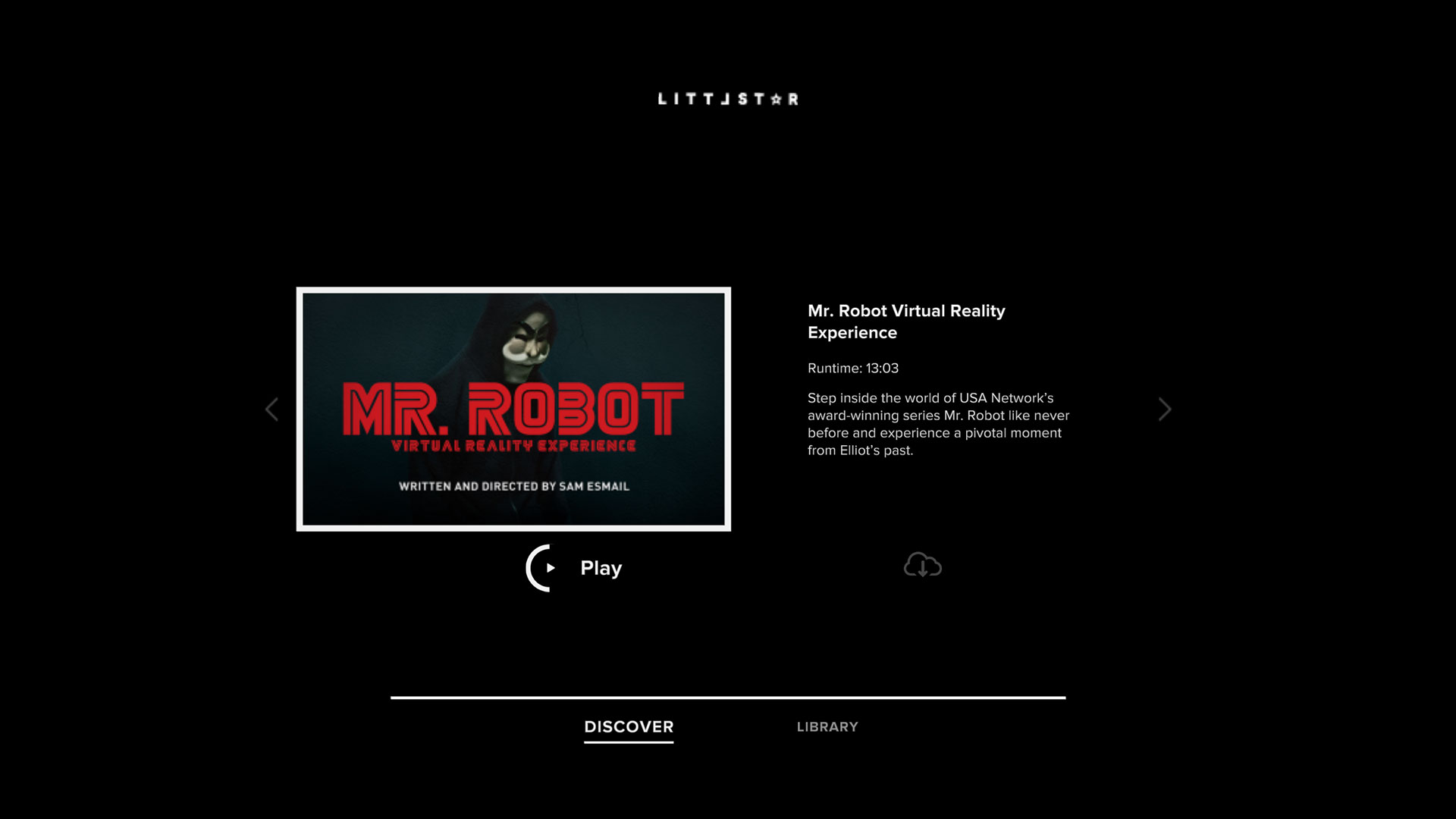Switch to the Discover tab
The height and width of the screenshot is (819, 1456).
(x=629, y=727)
